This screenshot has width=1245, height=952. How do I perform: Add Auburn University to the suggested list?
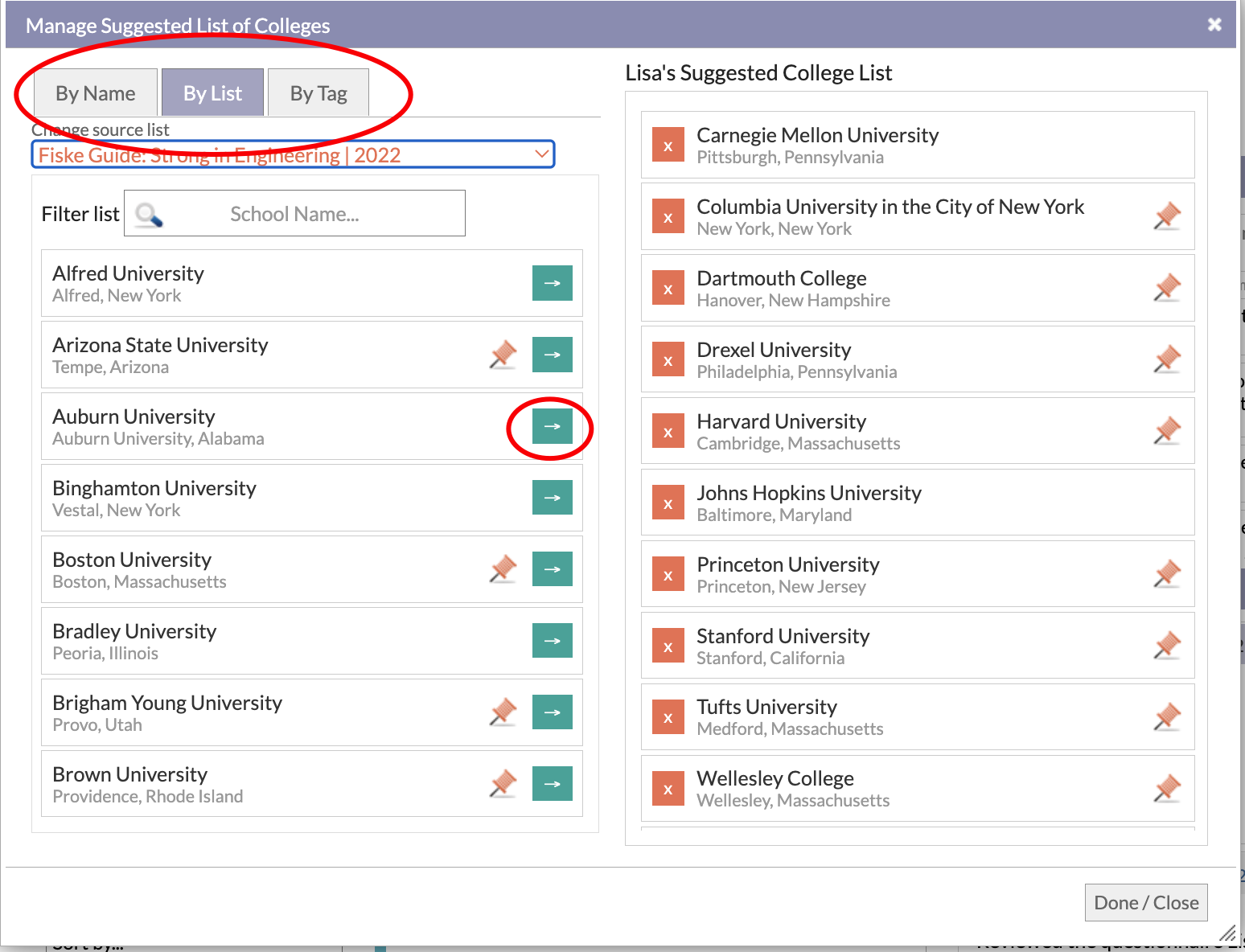pyautogui.click(x=552, y=426)
